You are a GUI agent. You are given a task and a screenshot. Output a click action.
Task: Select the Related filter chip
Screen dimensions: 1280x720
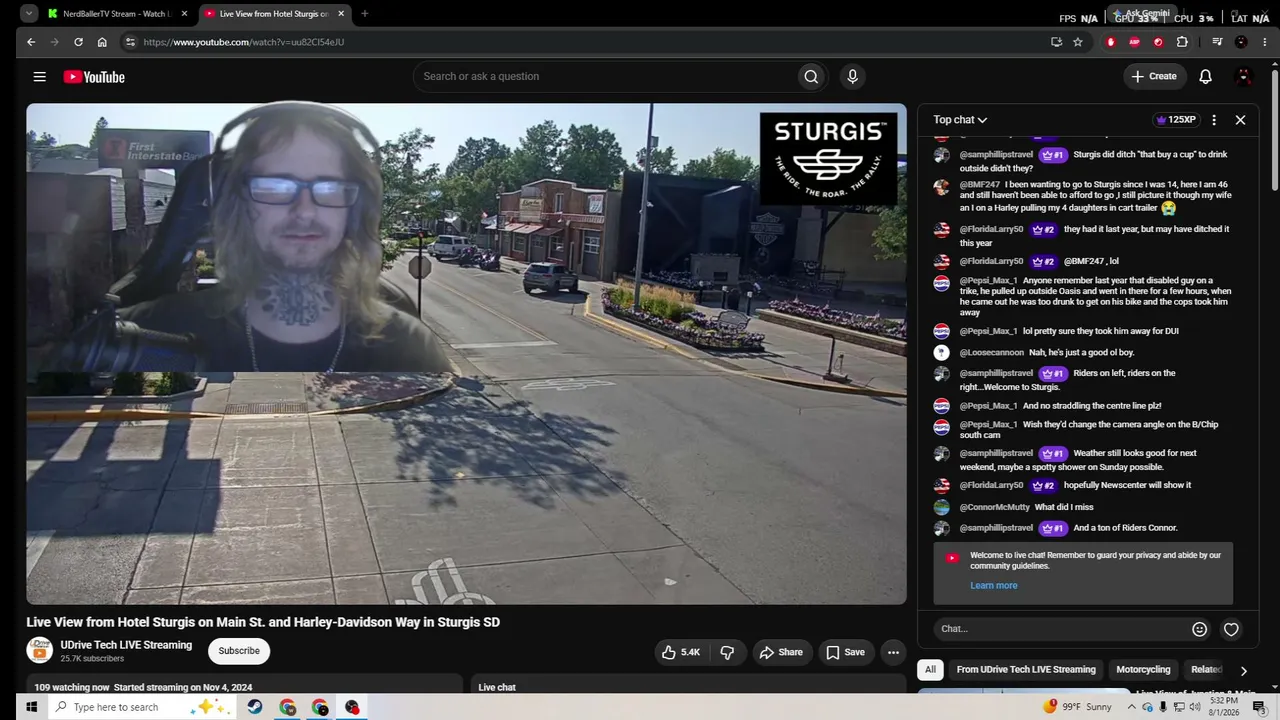[1206, 670]
